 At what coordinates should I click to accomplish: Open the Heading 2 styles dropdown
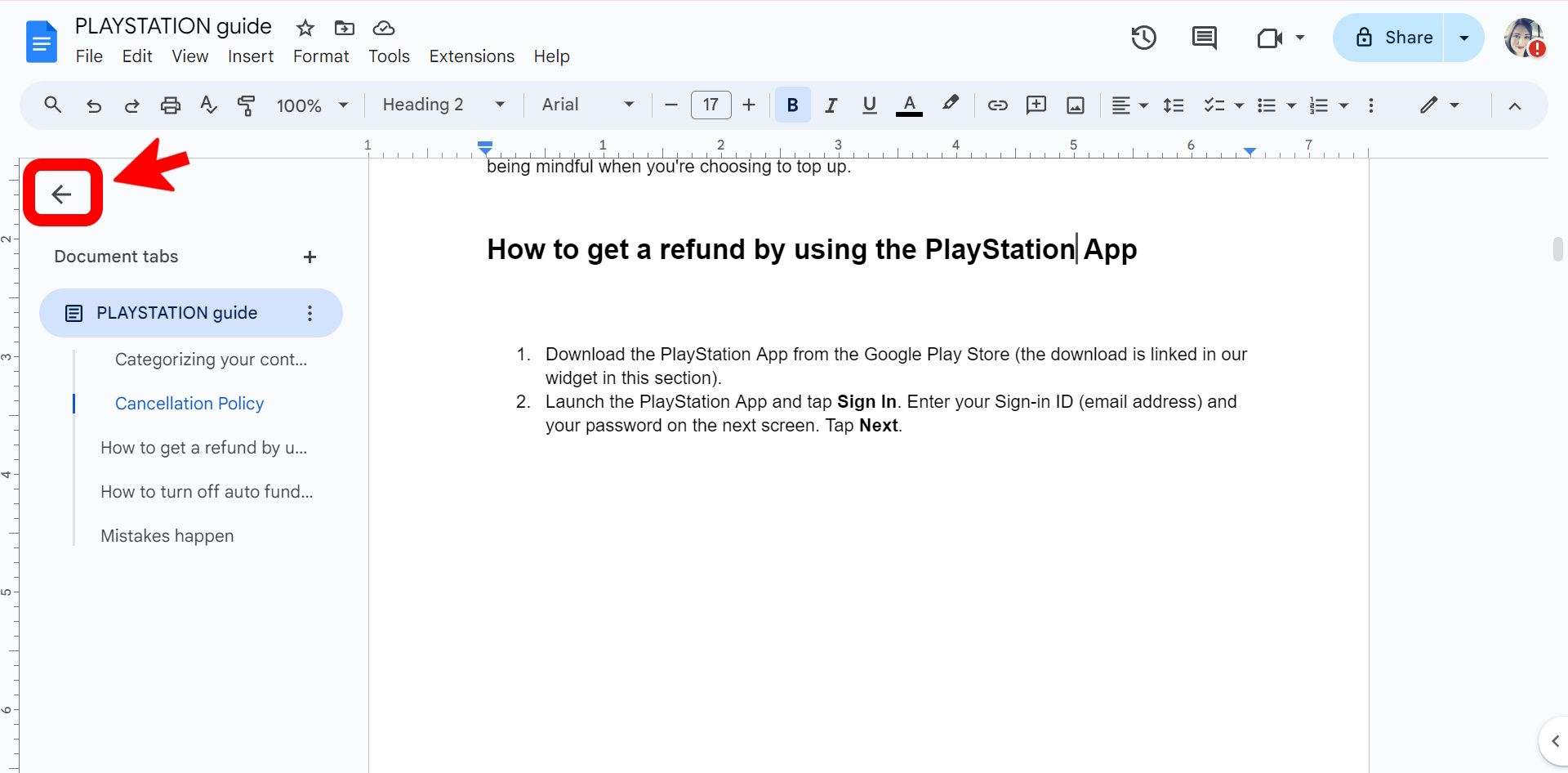pyautogui.click(x=443, y=105)
